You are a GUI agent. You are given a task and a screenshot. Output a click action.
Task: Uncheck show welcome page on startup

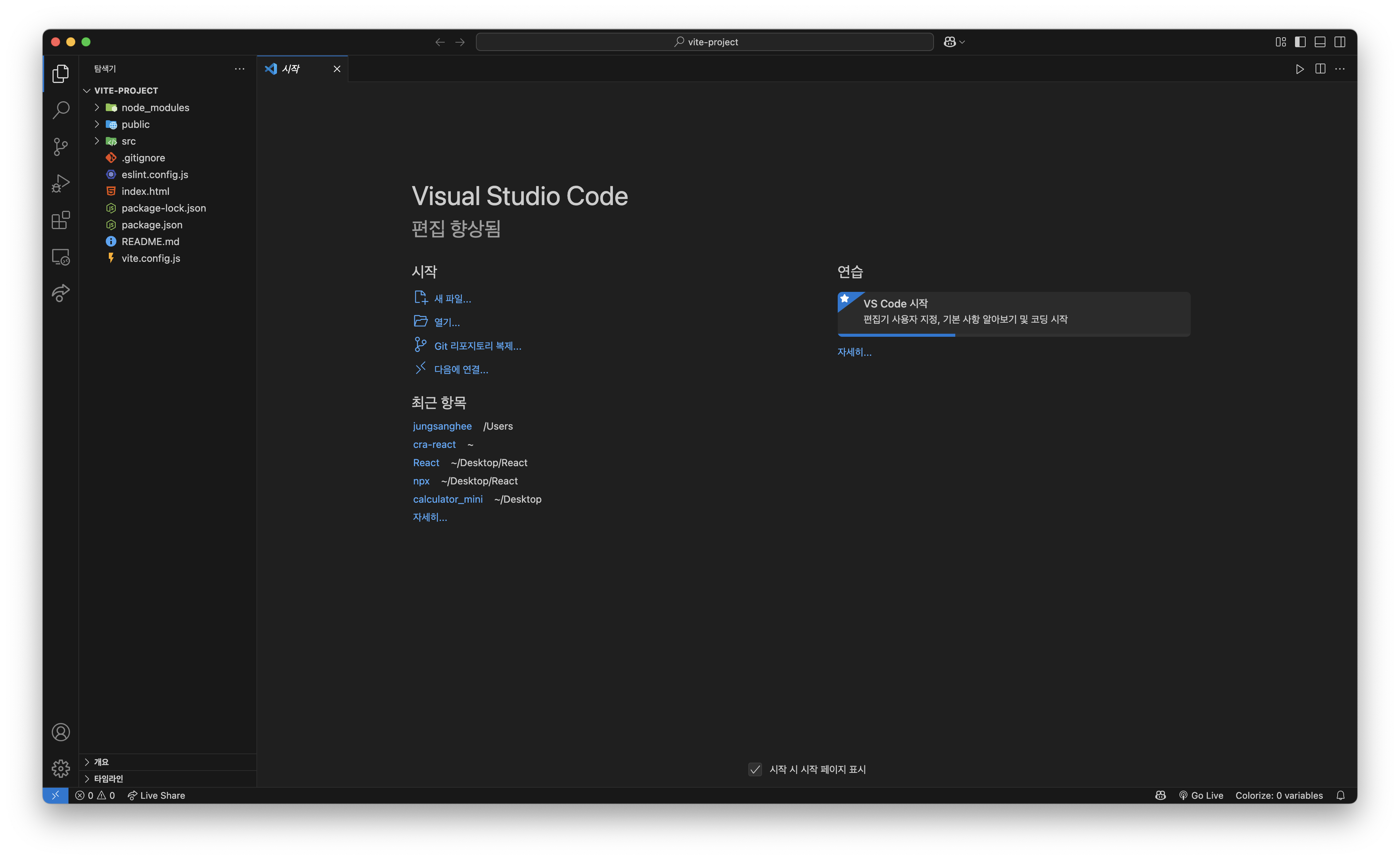[x=755, y=769]
